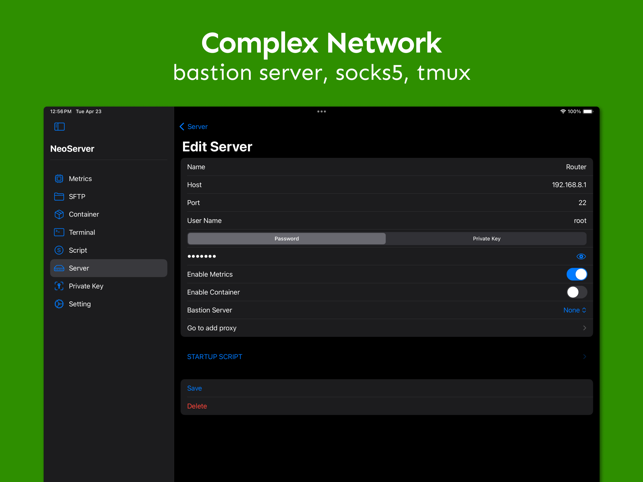643x482 pixels.
Task: Select Server label in the sidebar
Action: (79, 268)
